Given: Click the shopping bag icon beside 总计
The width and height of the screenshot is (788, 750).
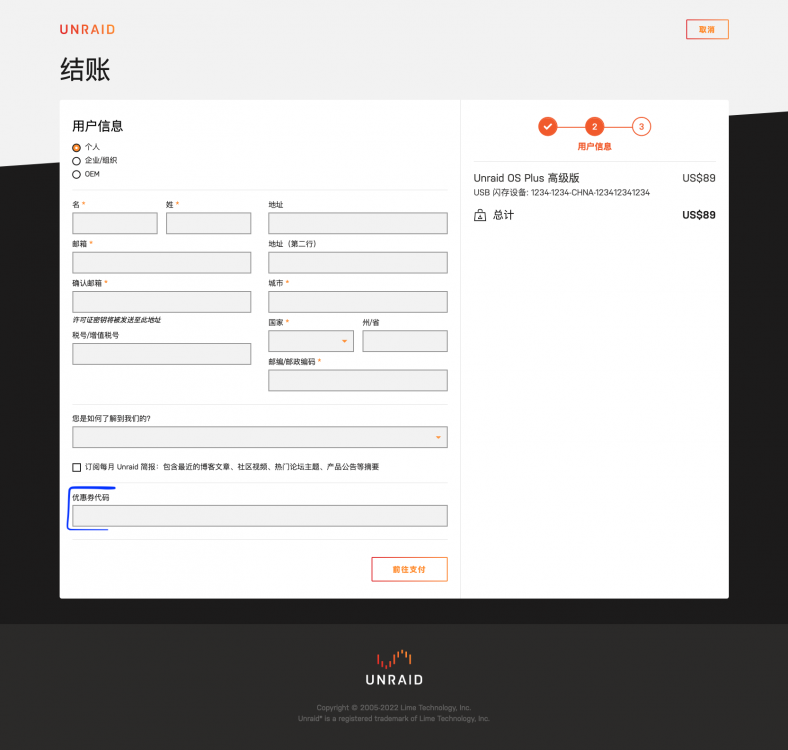Looking at the screenshot, I should click(480, 216).
